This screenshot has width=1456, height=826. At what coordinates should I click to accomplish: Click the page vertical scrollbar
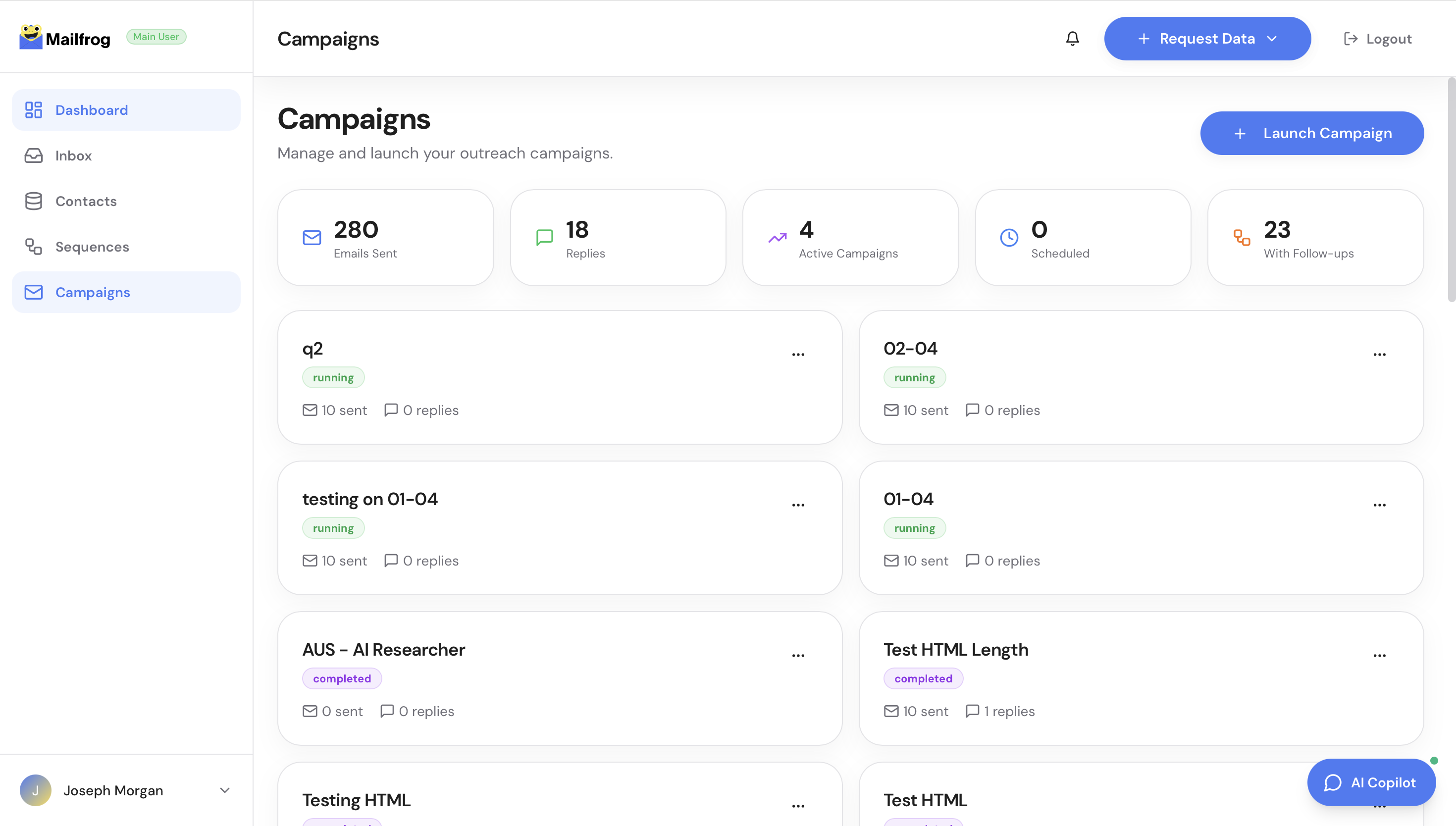[1451, 190]
